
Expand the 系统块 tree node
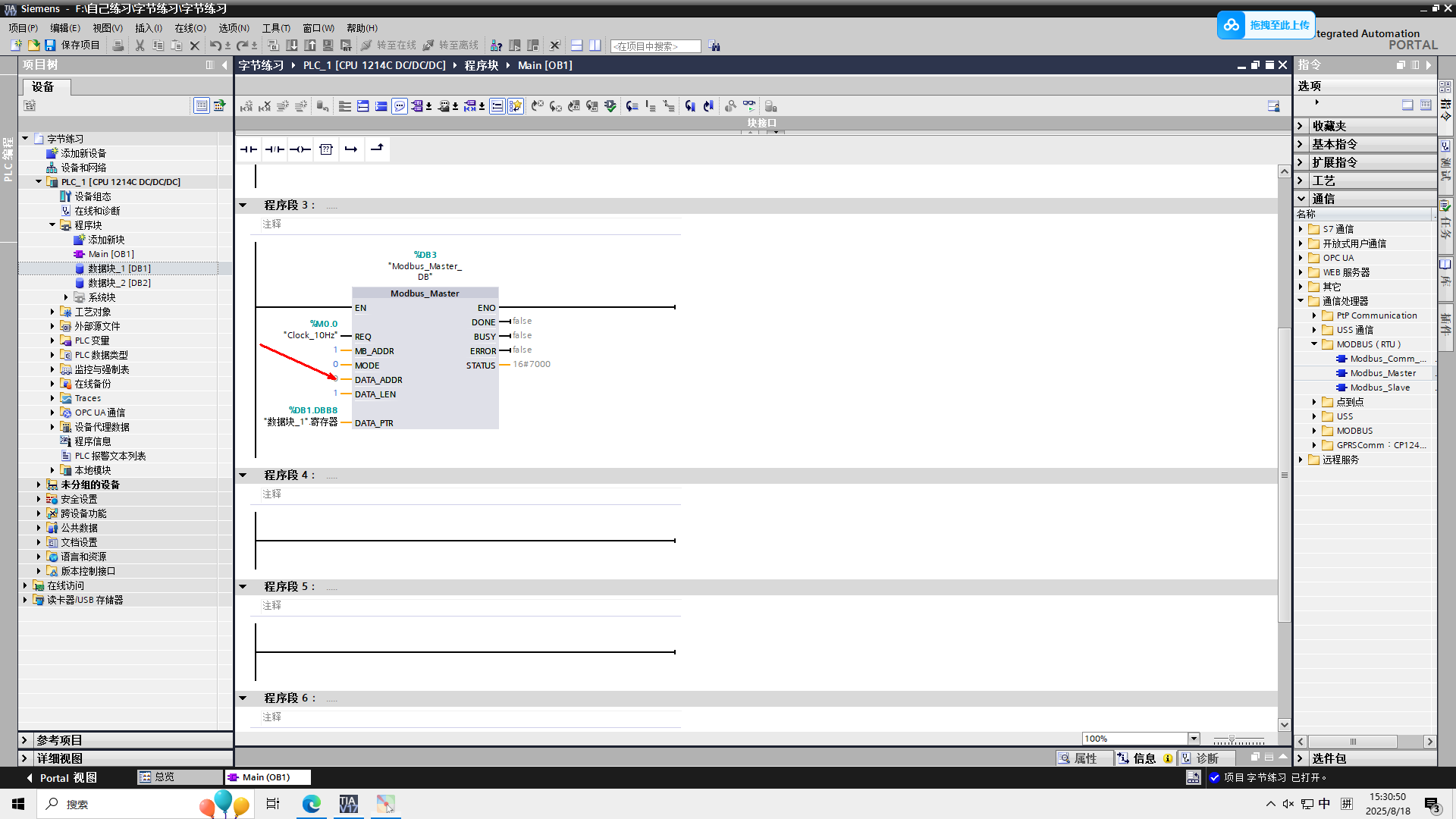point(66,297)
